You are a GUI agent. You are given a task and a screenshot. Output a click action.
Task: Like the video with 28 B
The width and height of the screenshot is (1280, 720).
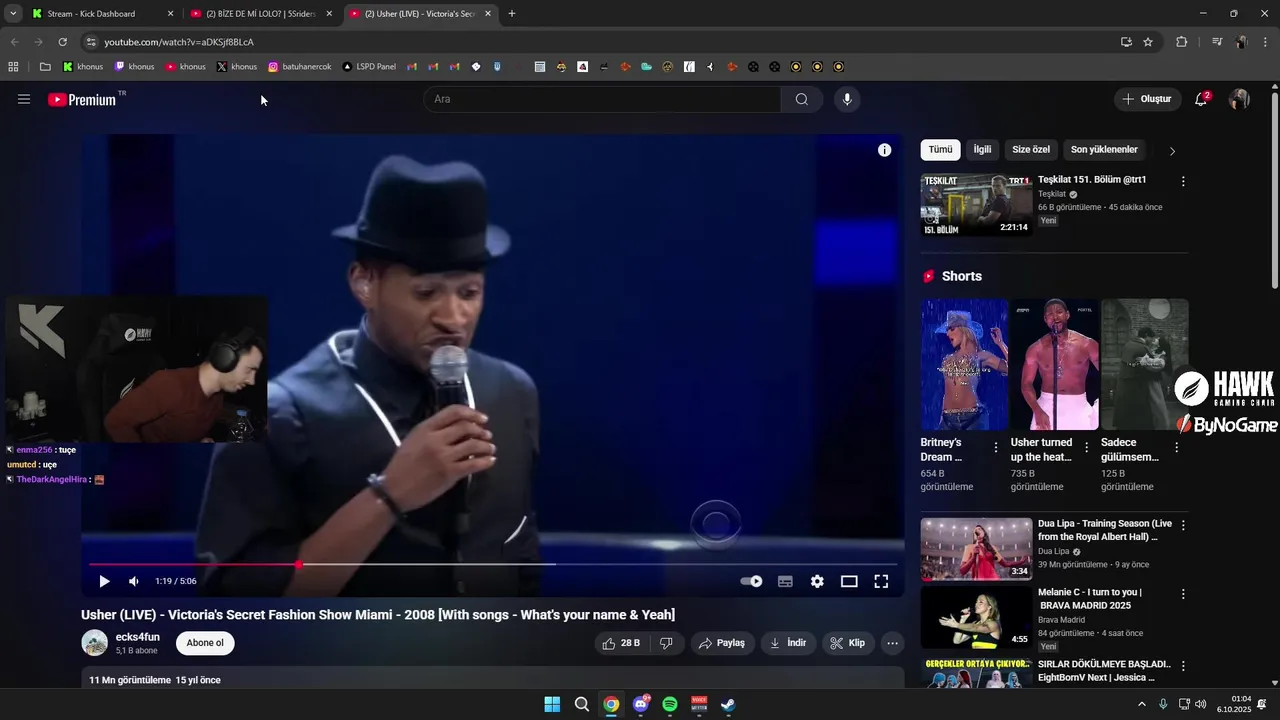tap(622, 643)
